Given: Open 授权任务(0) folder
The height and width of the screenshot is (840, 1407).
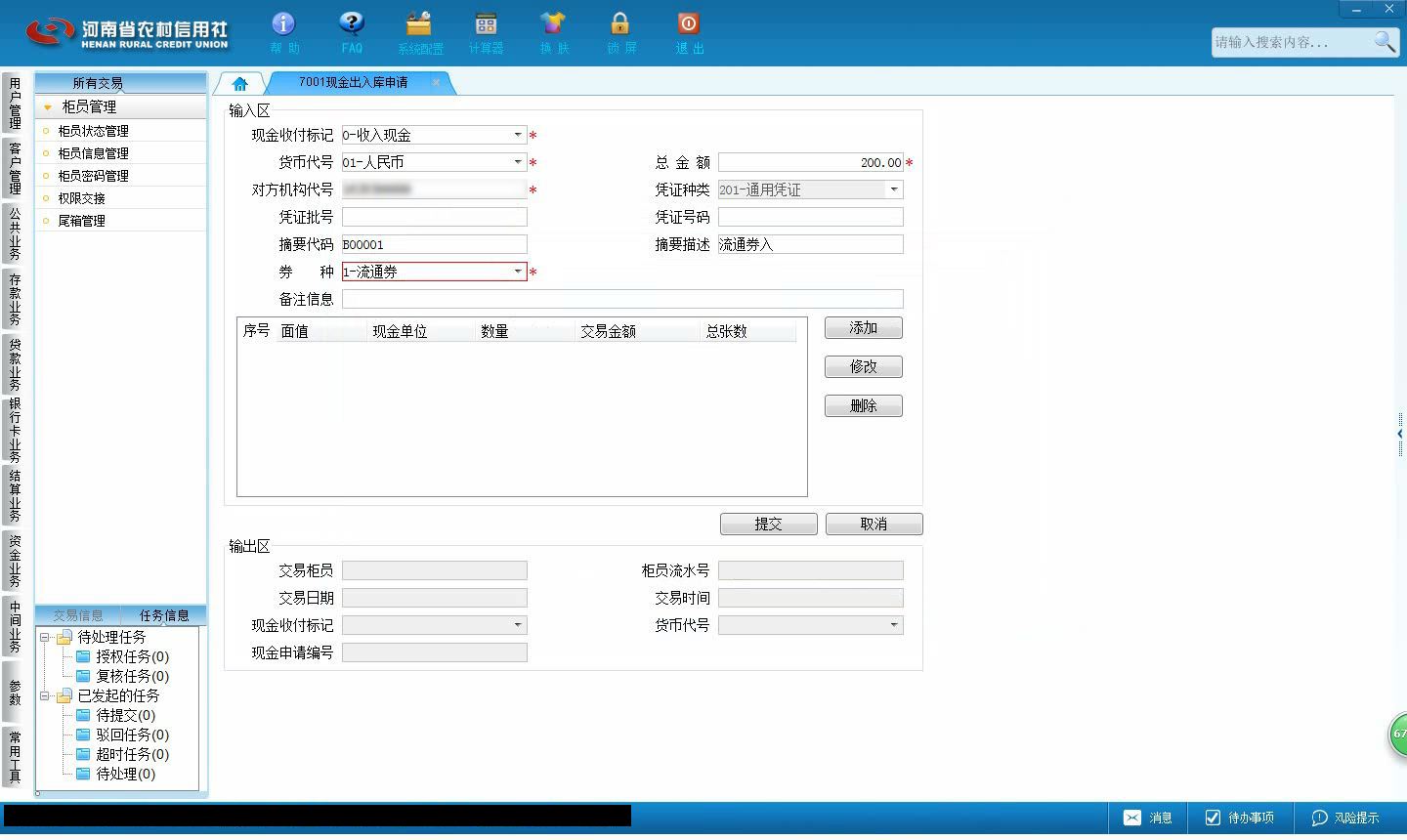Looking at the screenshot, I should click(122, 656).
